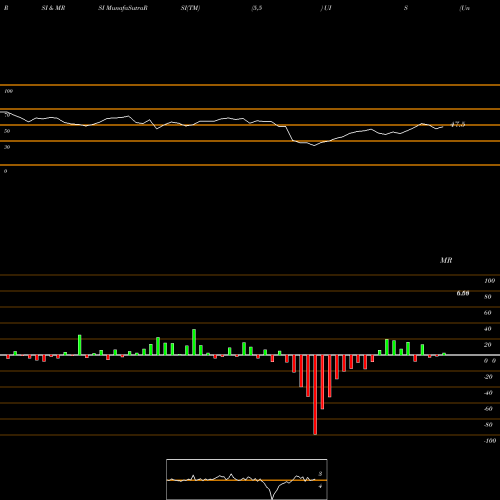500x500 pixels.
Task: Click the '40' label on MR axis
Action: (488, 329)
